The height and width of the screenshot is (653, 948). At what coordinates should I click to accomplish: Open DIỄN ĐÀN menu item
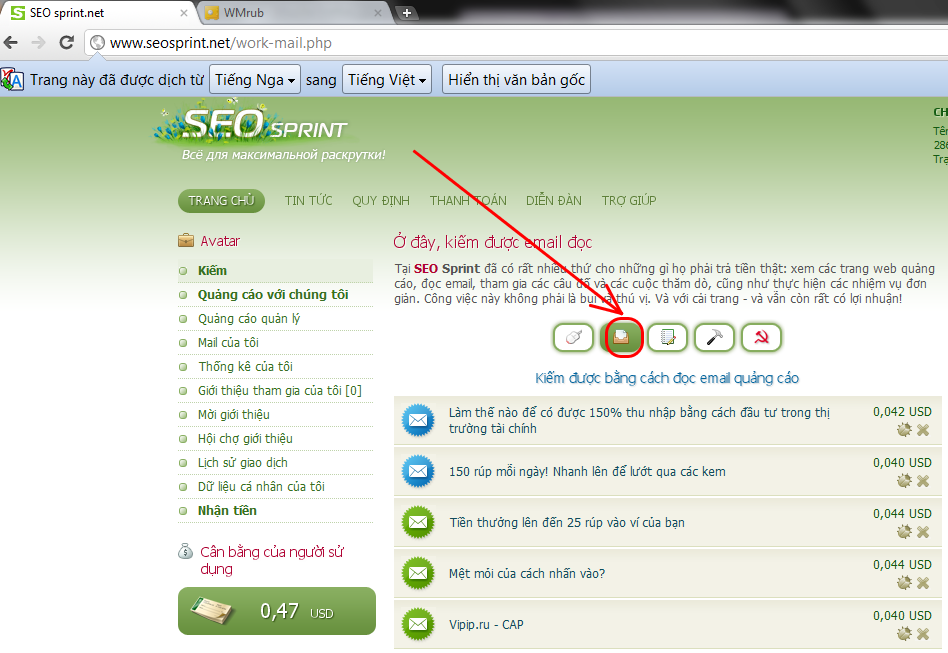pyautogui.click(x=554, y=201)
